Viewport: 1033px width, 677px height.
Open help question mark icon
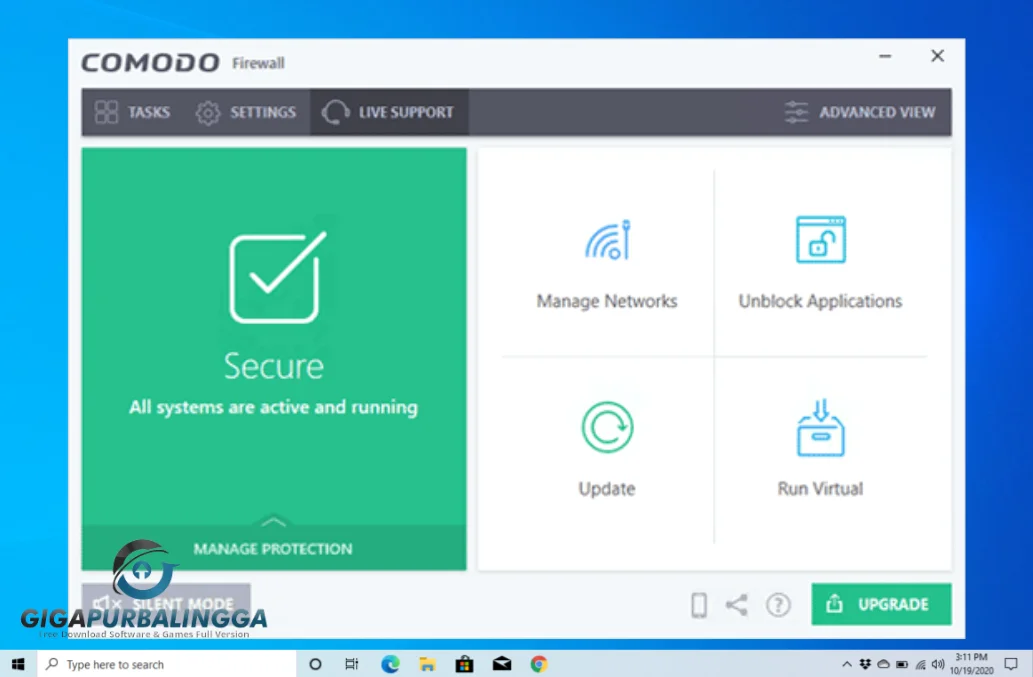pyautogui.click(x=778, y=605)
